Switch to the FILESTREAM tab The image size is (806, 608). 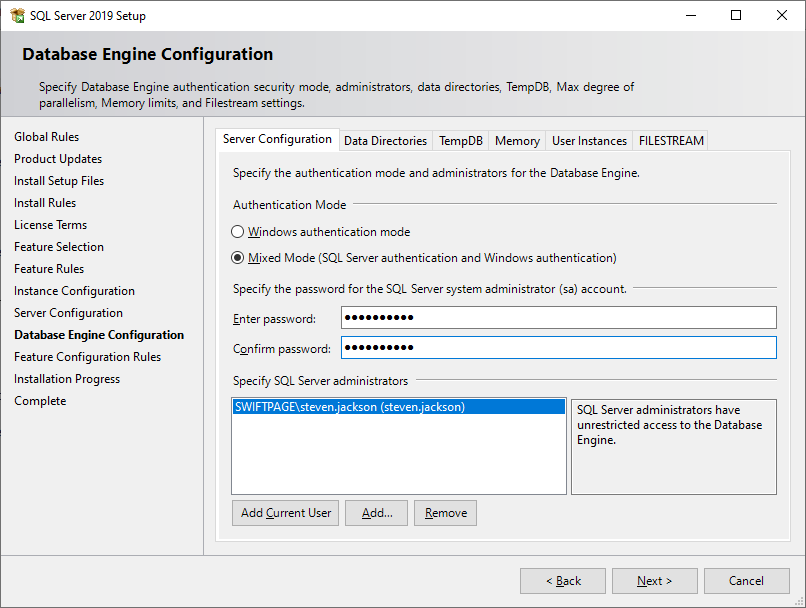(x=671, y=141)
